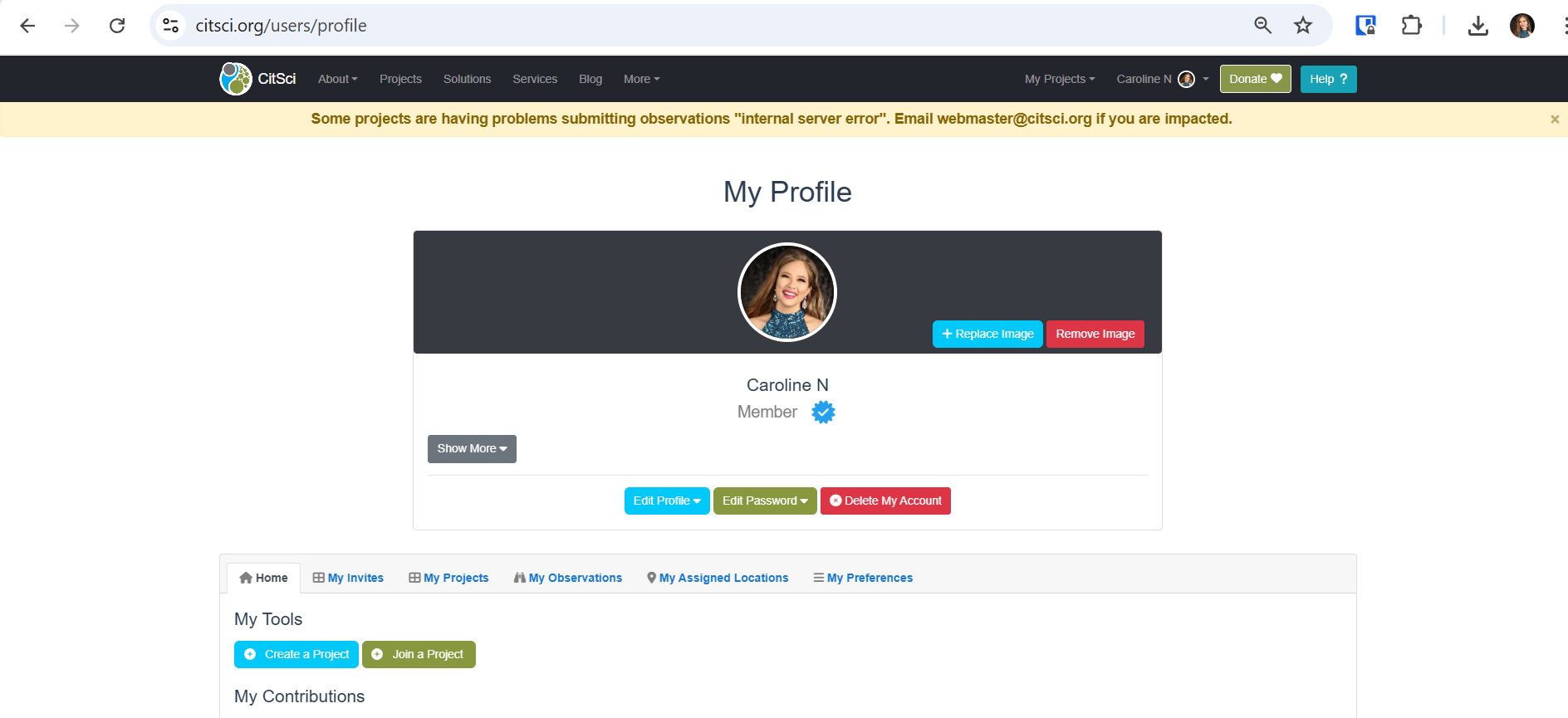Click the verified member badge icon

click(x=823, y=412)
